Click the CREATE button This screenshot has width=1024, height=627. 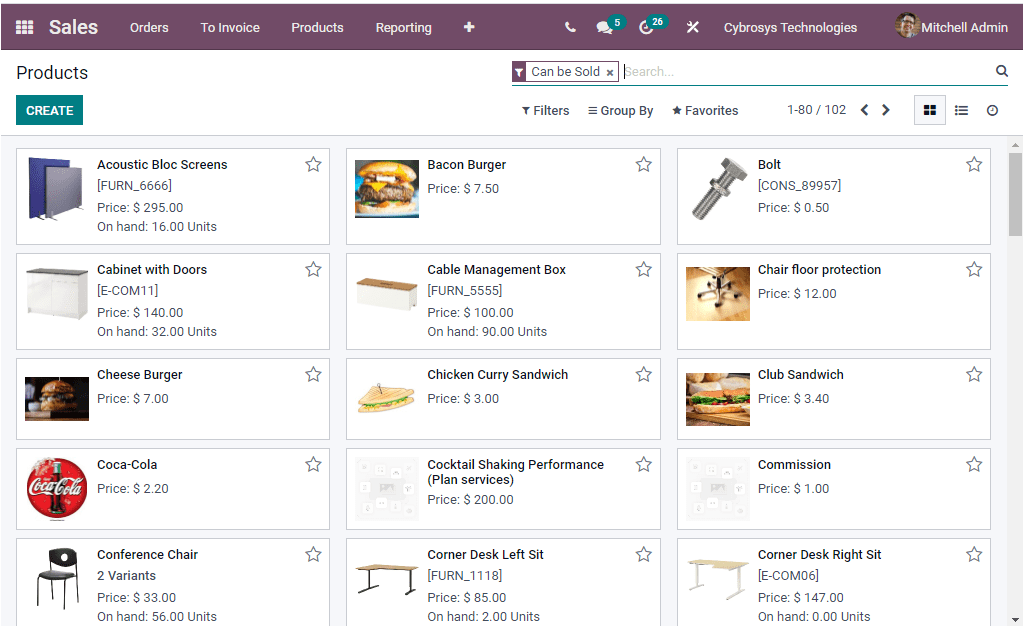pos(49,110)
